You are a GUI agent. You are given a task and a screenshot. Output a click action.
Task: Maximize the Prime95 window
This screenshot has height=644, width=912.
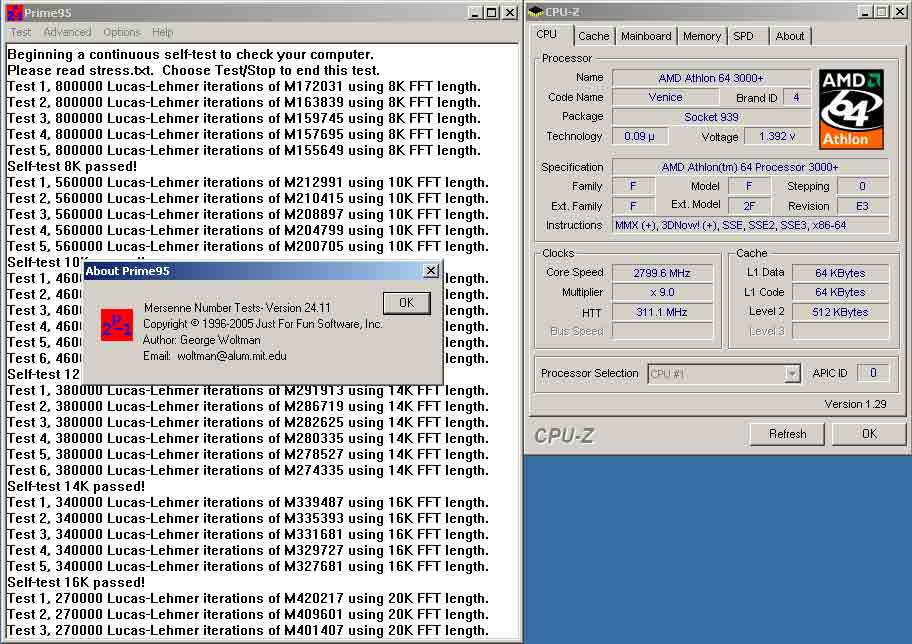tap(491, 12)
